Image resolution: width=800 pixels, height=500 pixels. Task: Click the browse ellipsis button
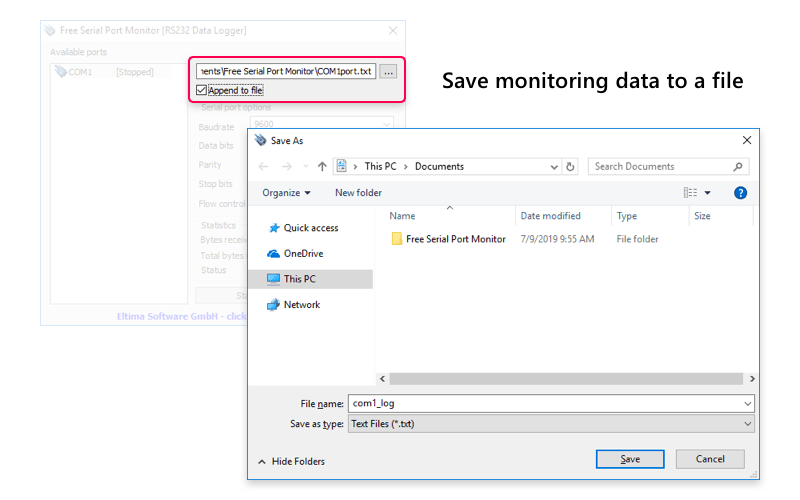[388, 72]
